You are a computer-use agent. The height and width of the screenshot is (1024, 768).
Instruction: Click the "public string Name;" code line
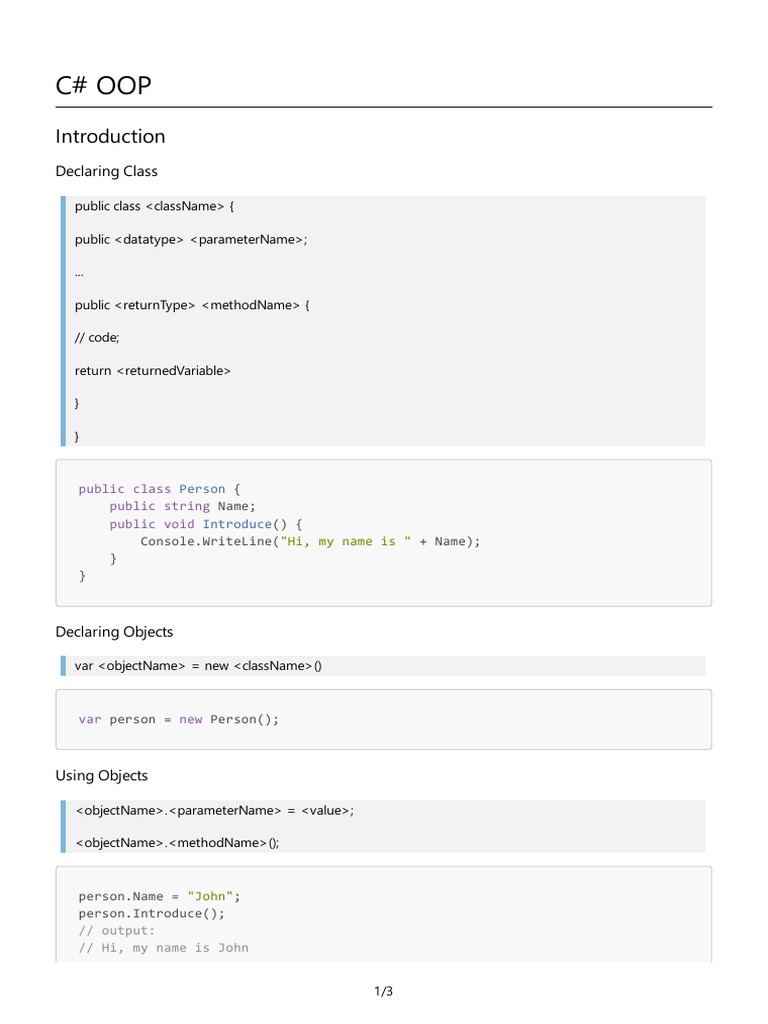point(183,506)
